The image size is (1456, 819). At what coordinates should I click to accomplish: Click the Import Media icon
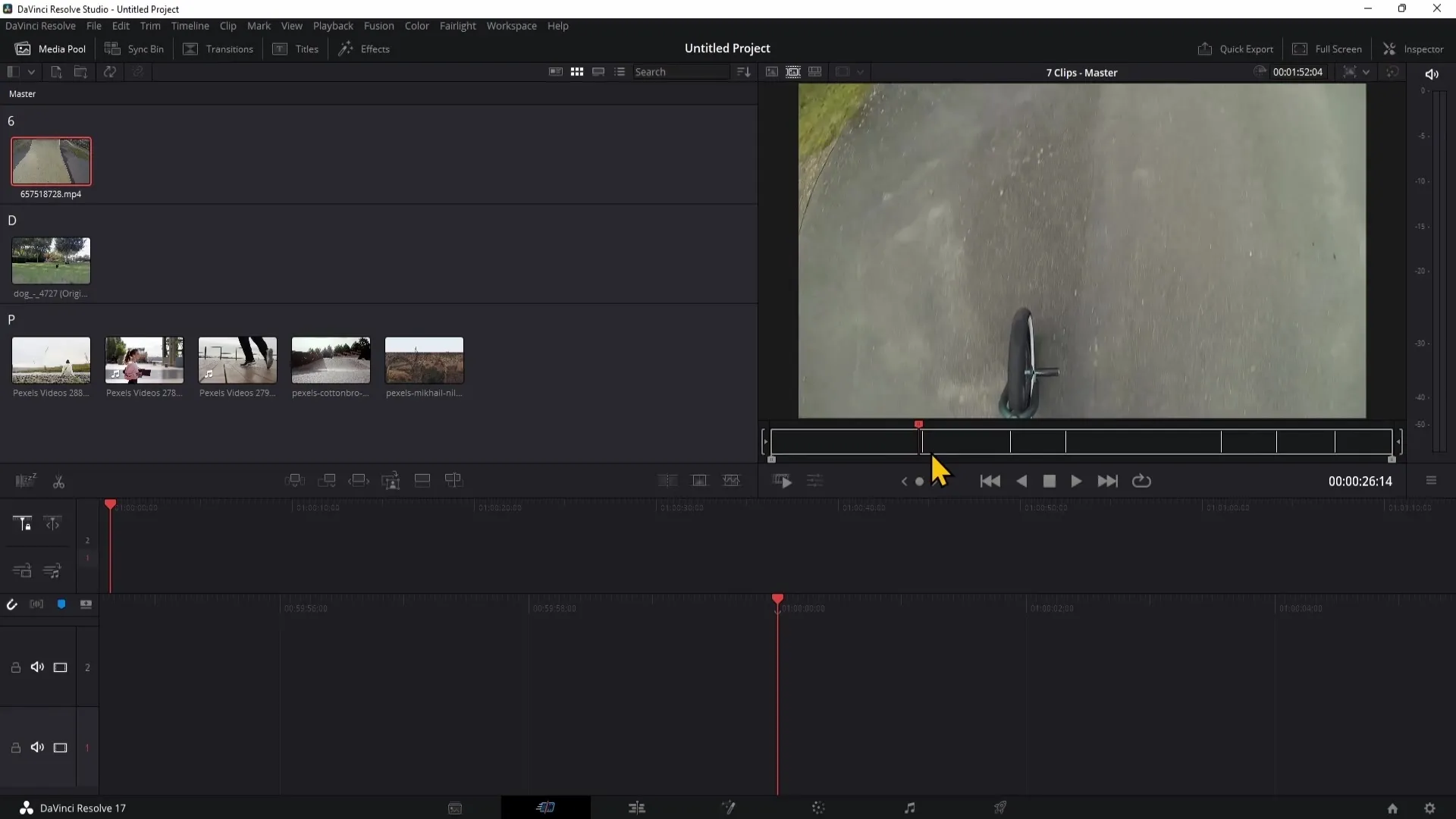pyautogui.click(x=56, y=72)
